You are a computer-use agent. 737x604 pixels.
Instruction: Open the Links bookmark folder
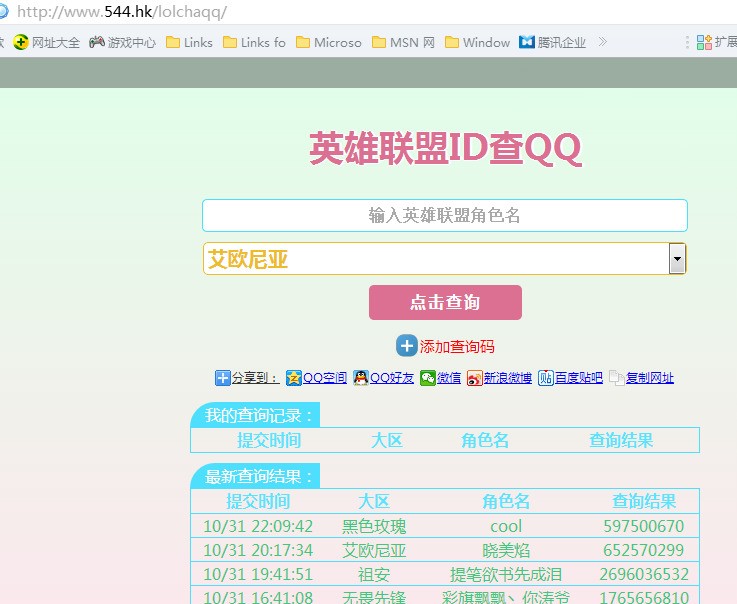(189, 42)
